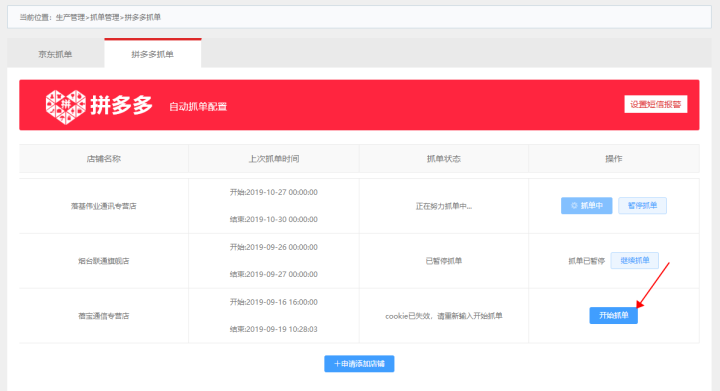Screen dimensions: 720x391
Task: Open 设置短信报警 settings
Action: coord(655,104)
